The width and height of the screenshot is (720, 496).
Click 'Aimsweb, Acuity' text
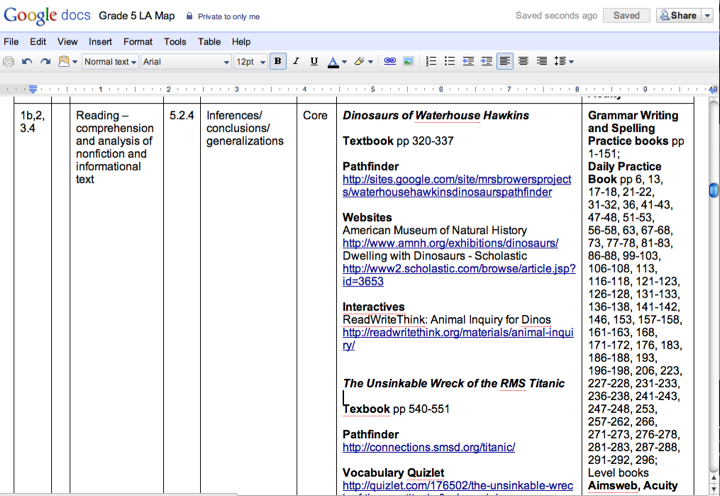[633, 486]
